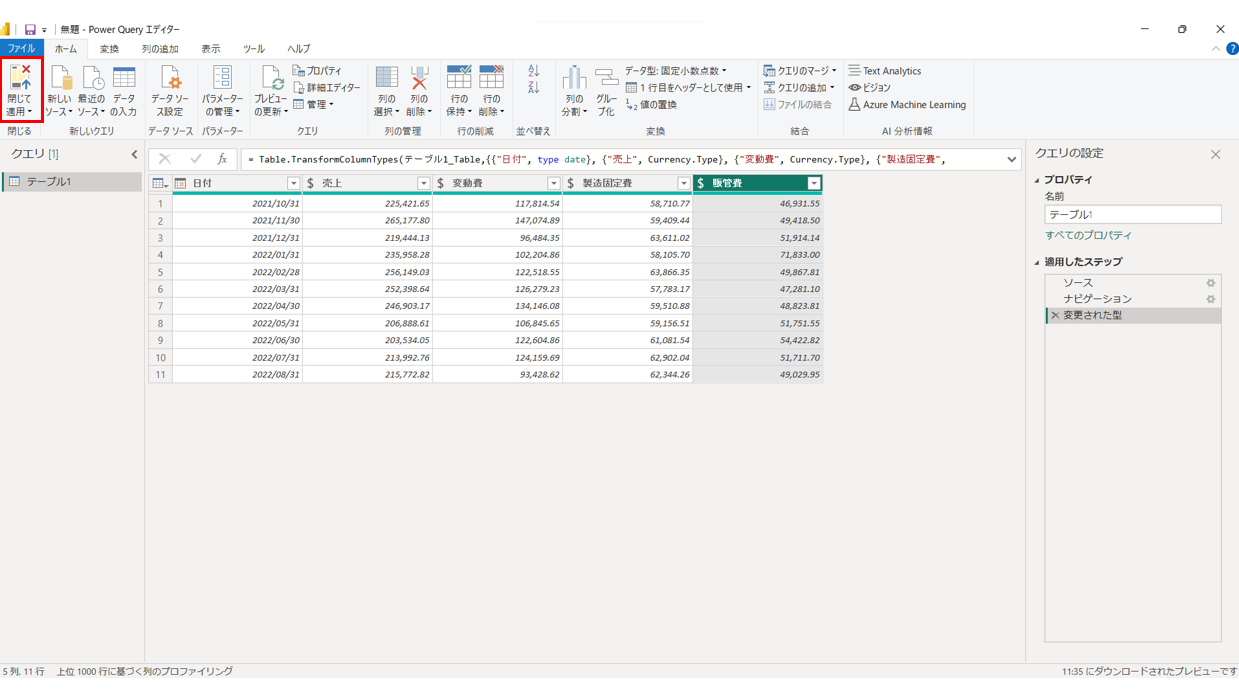The height and width of the screenshot is (694, 1239).
Task: Click プレビューの更新 refresh preview icon
Action: click(271, 78)
